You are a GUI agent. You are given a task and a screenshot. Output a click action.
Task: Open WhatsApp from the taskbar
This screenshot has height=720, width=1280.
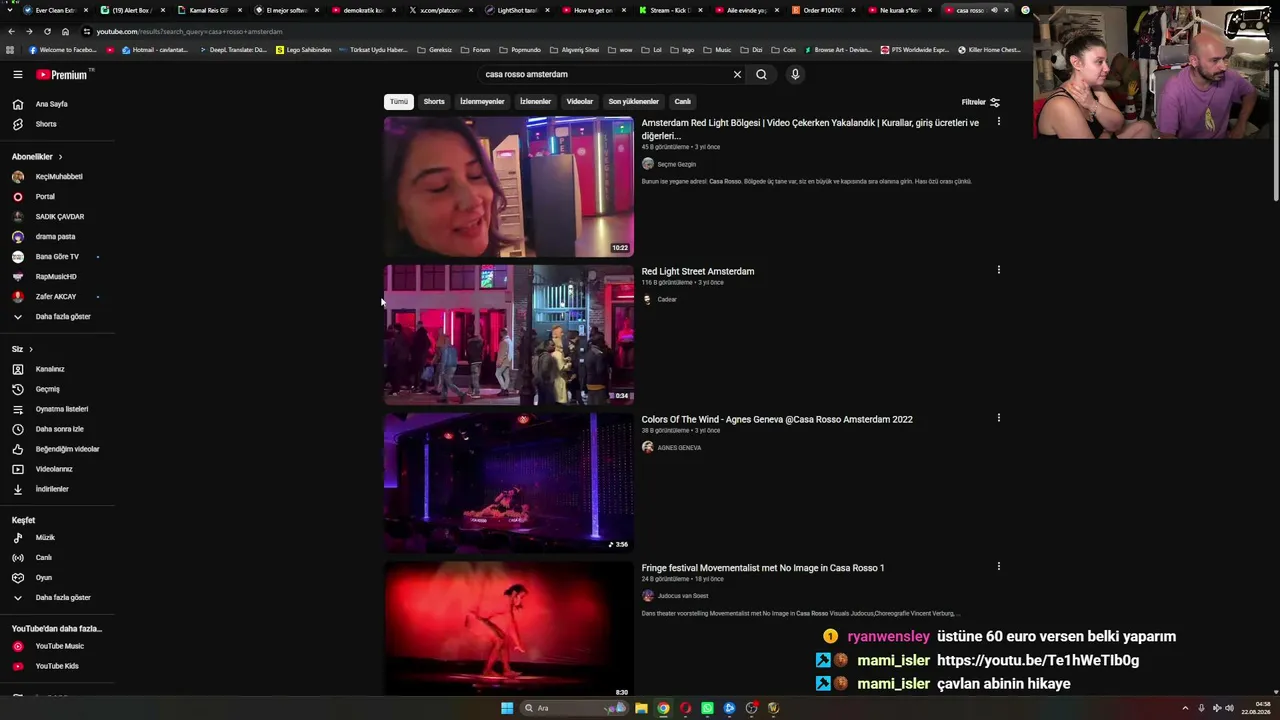[707, 708]
